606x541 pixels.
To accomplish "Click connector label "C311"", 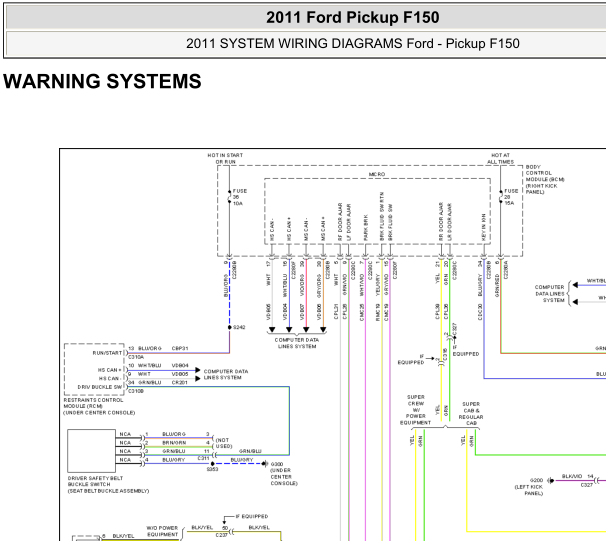I will coord(203,458).
